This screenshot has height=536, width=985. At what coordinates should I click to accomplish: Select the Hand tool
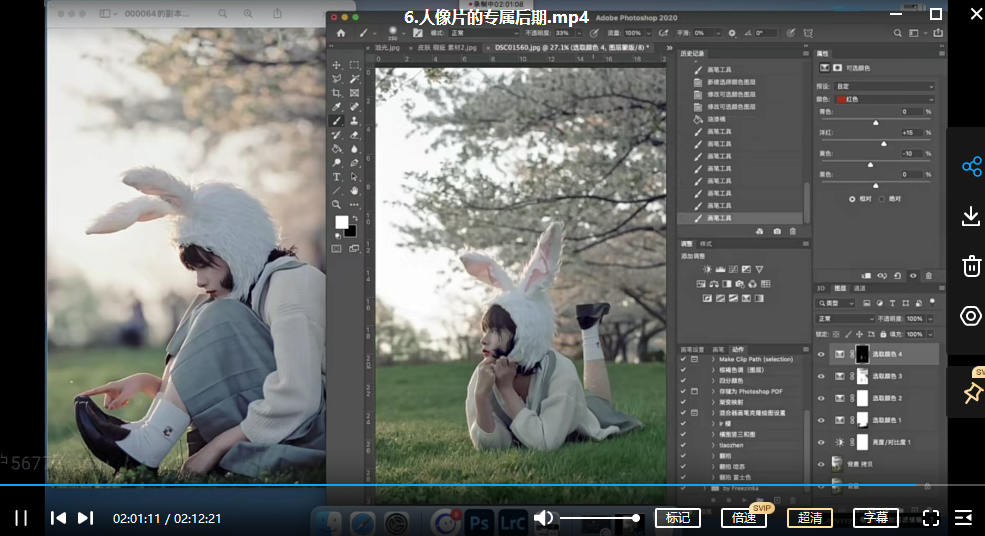pyautogui.click(x=355, y=191)
